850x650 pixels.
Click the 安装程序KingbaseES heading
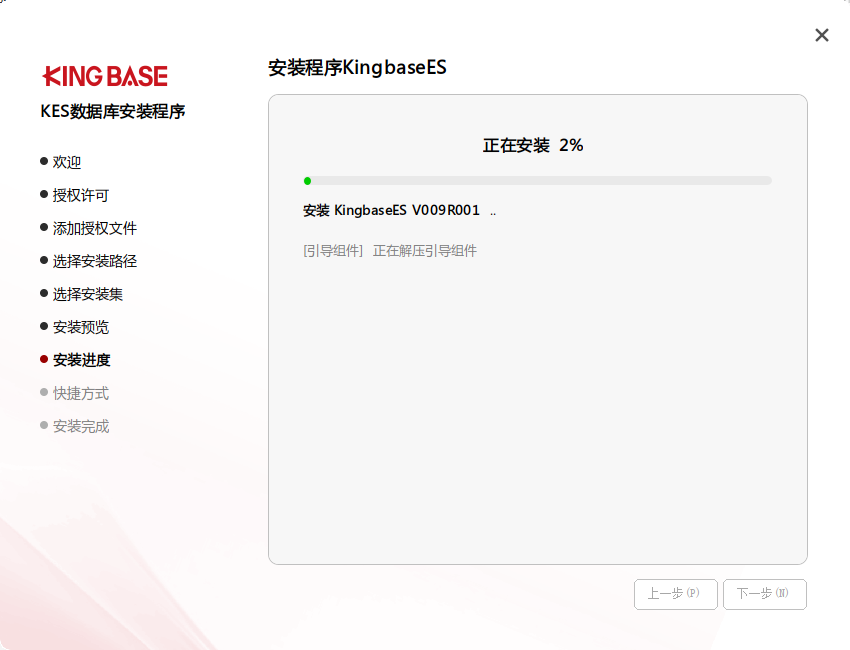click(x=357, y=68)
